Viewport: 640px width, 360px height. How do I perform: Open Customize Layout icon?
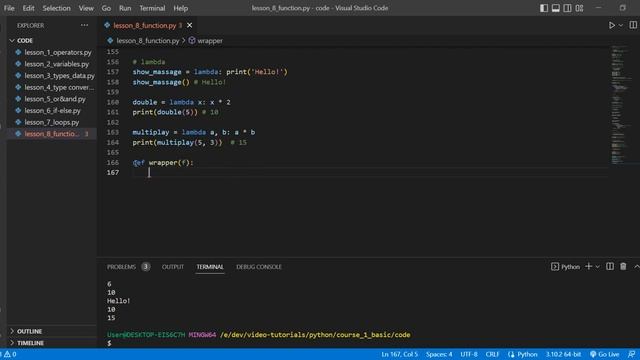[x=579, y=8]
